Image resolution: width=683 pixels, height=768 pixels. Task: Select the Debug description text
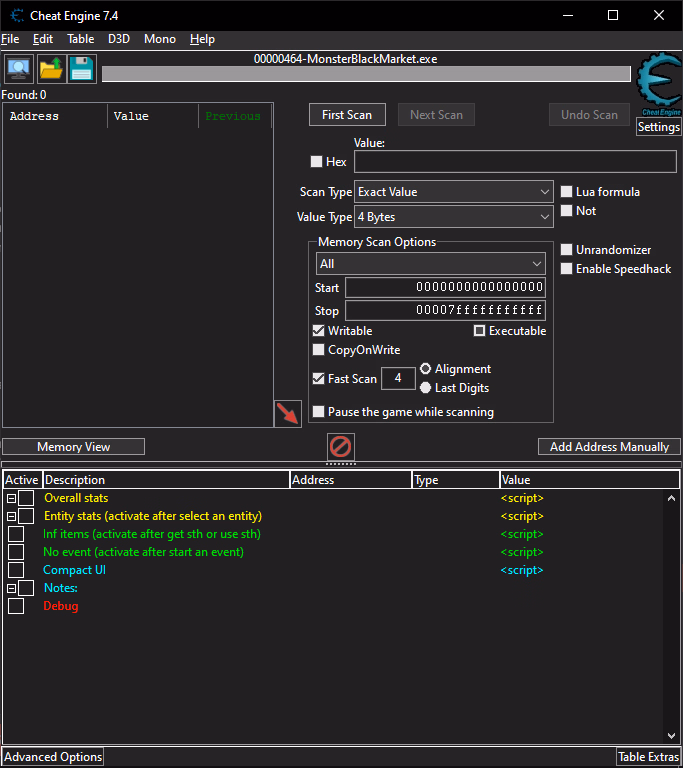click(61, 606)
